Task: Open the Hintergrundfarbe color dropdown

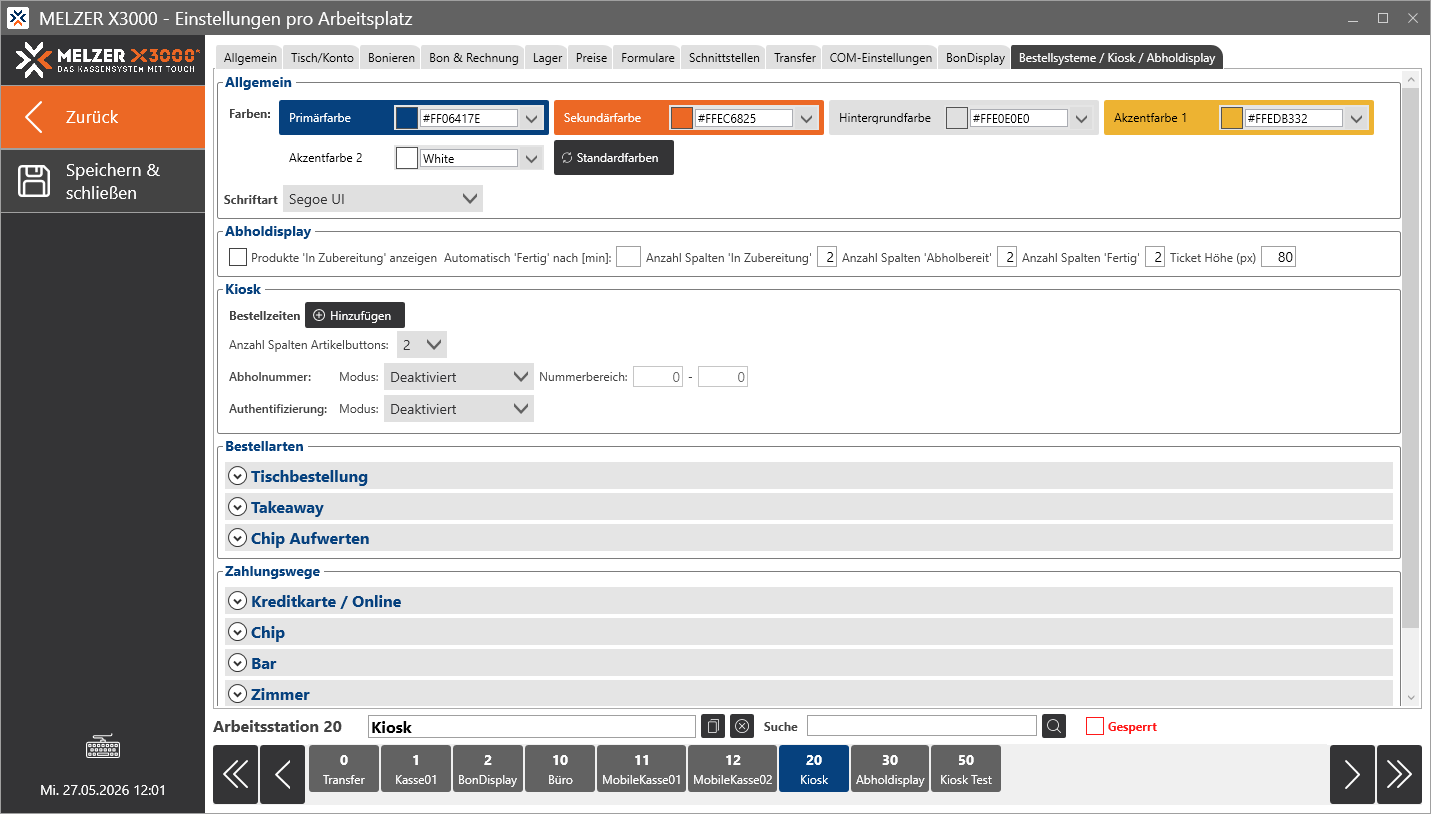Action: (x=1081, y=118)
